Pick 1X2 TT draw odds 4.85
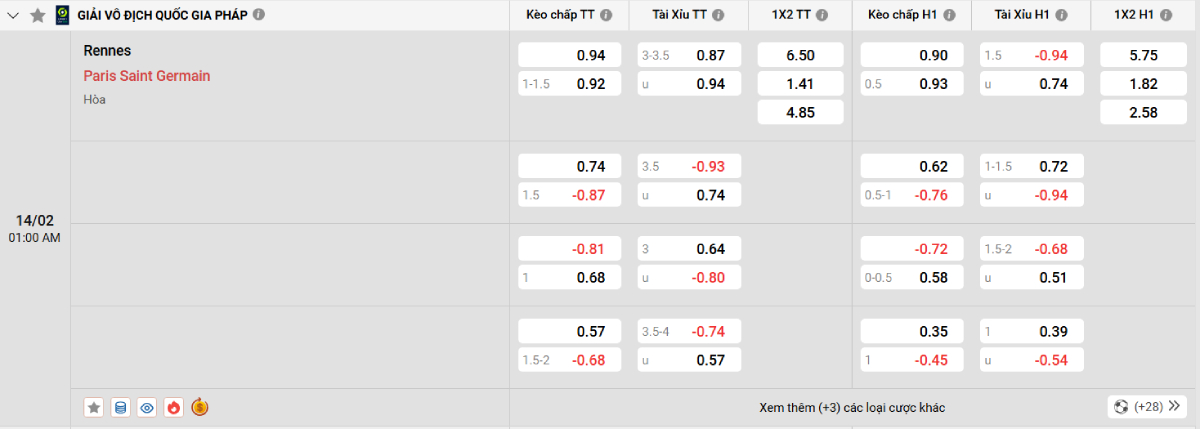 800,113
